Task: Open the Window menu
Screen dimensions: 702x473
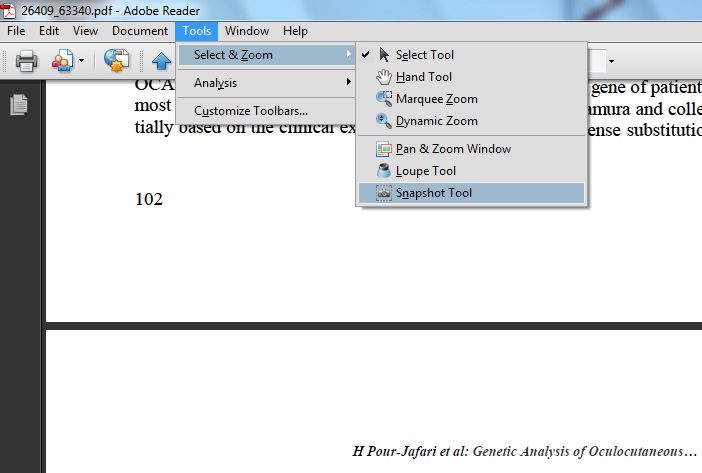Action: click(246, 31)
